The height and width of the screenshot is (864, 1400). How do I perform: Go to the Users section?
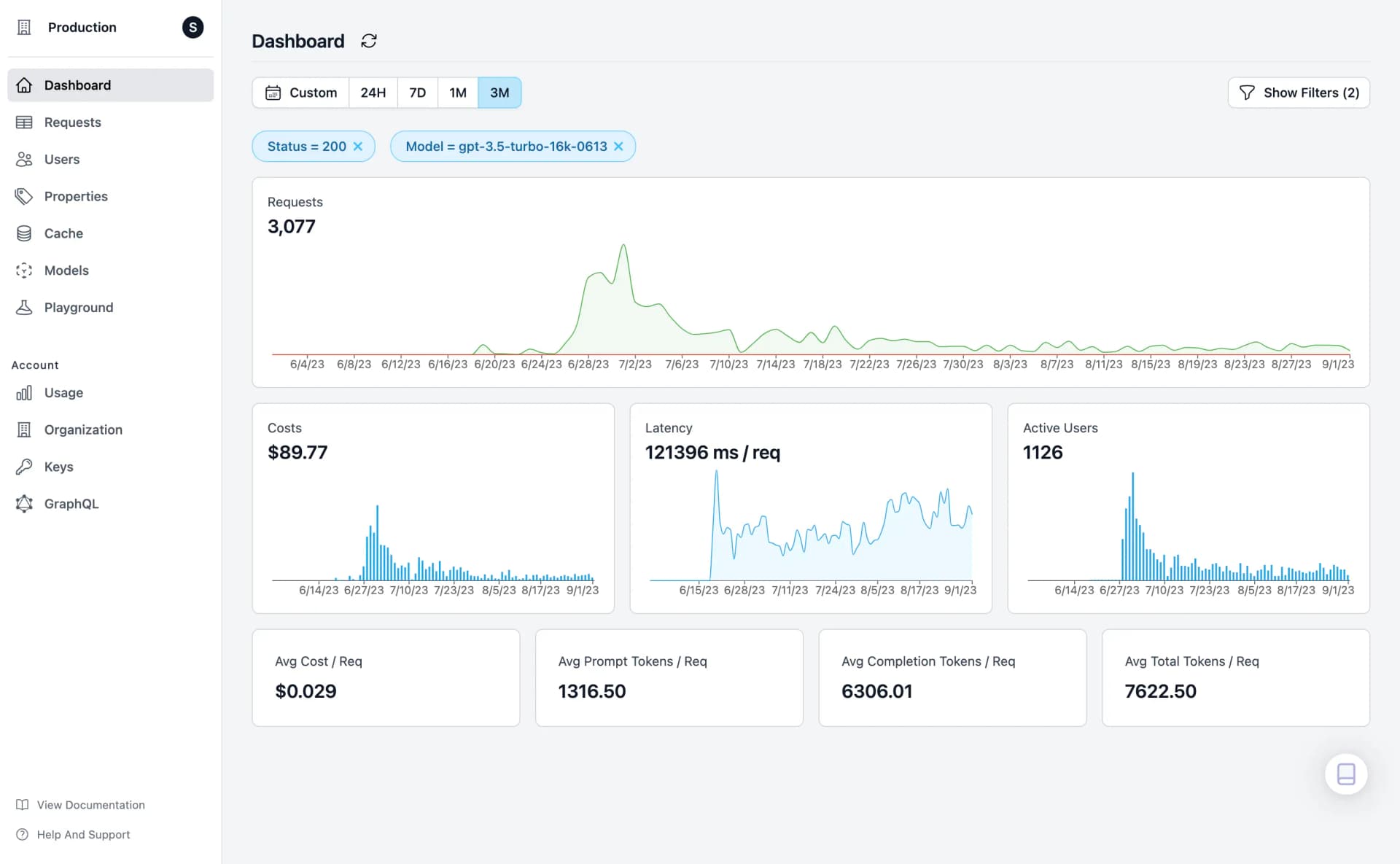pos(61,160)
